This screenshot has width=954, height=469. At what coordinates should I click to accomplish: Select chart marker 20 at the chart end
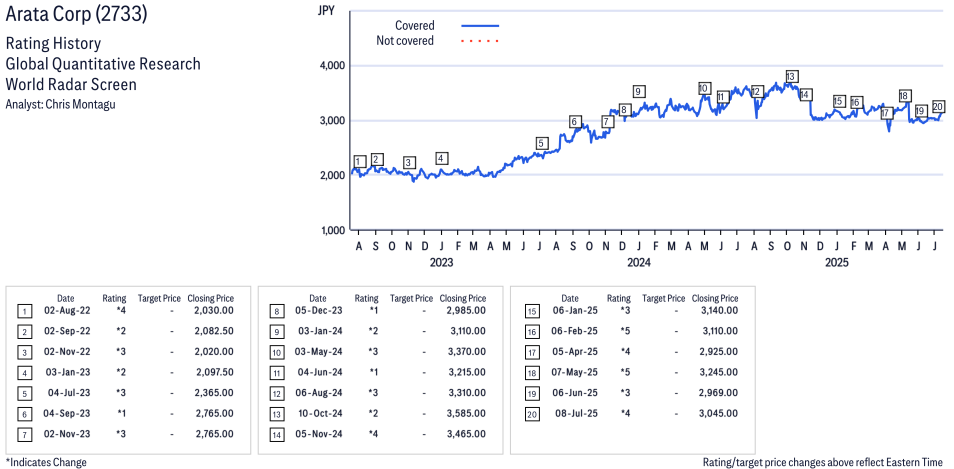click(x=938, y=106)
